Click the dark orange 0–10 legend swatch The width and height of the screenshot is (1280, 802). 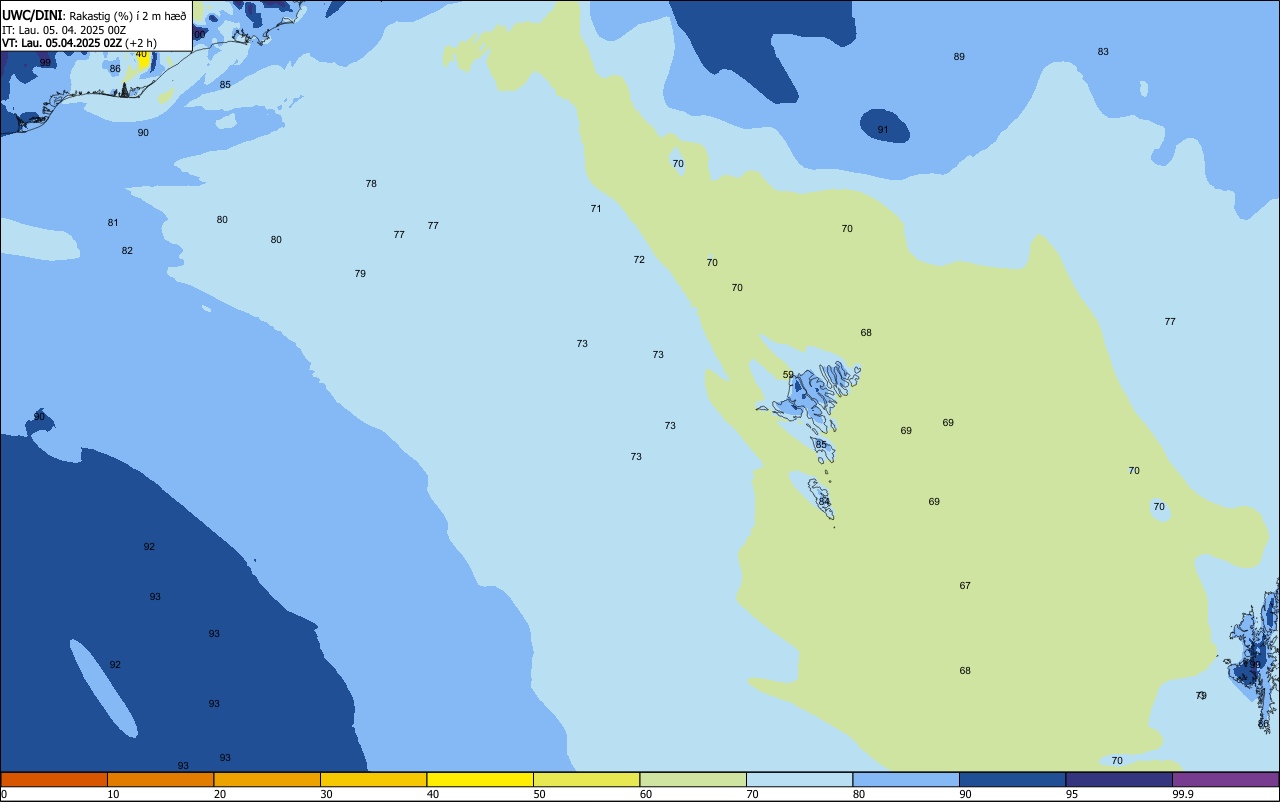(x=54, y=779)
